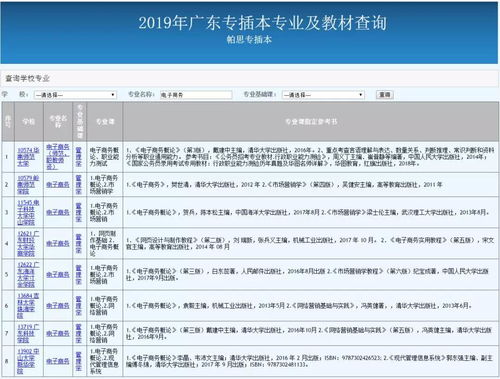Click the page title 2019年广东专插本专业及教材查询
The width and height of the screenshot is (500, 379).
coord(263,23)
